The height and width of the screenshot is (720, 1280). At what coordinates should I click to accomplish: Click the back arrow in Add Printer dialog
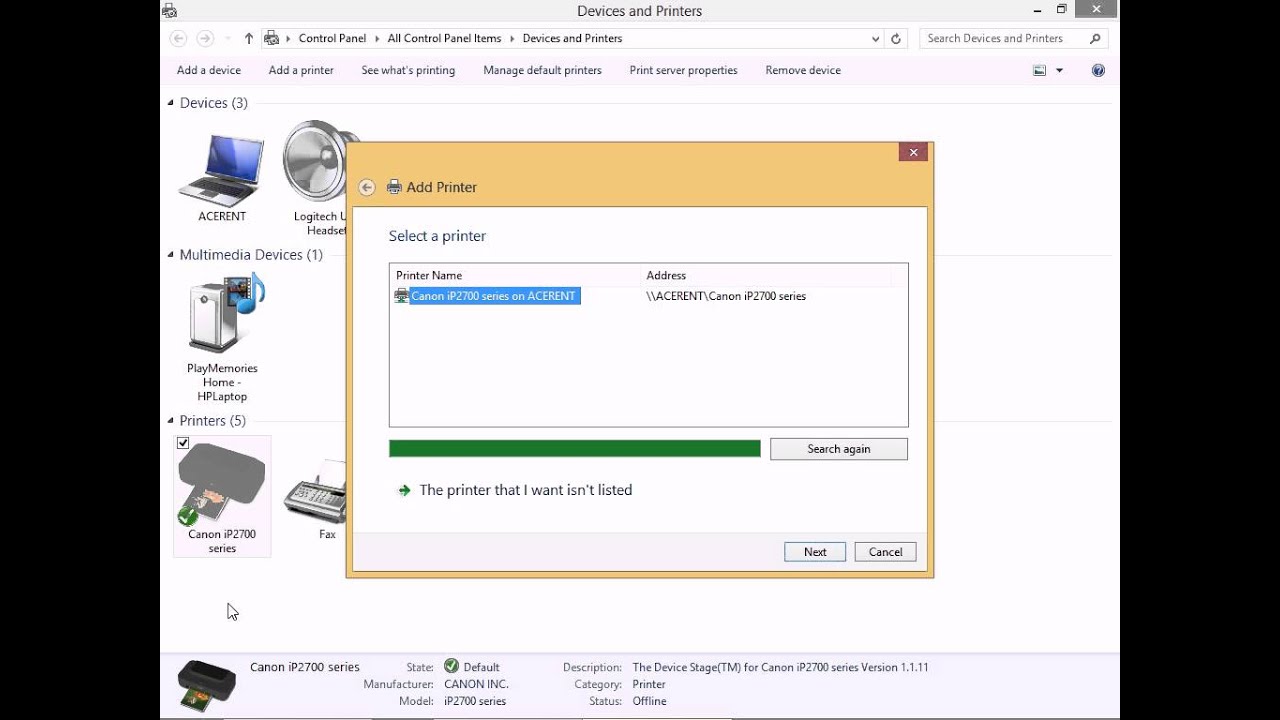click(367, 187)
